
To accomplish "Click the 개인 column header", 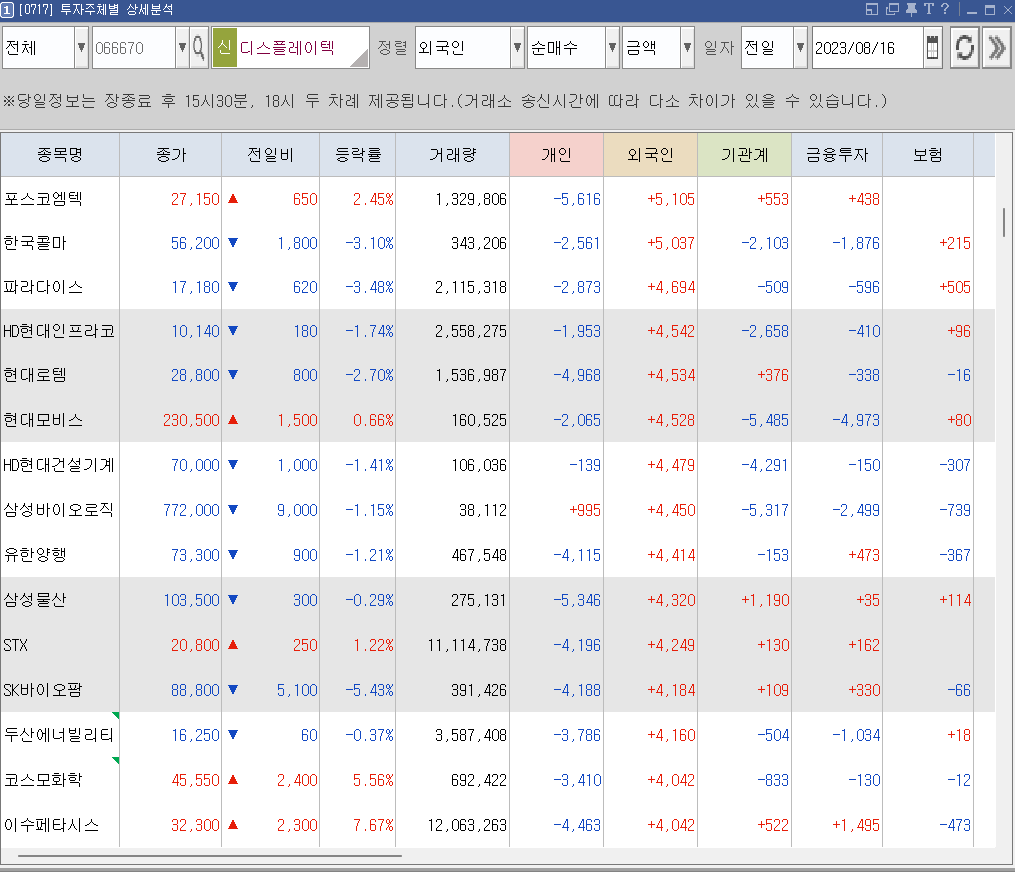I will 557,155.
